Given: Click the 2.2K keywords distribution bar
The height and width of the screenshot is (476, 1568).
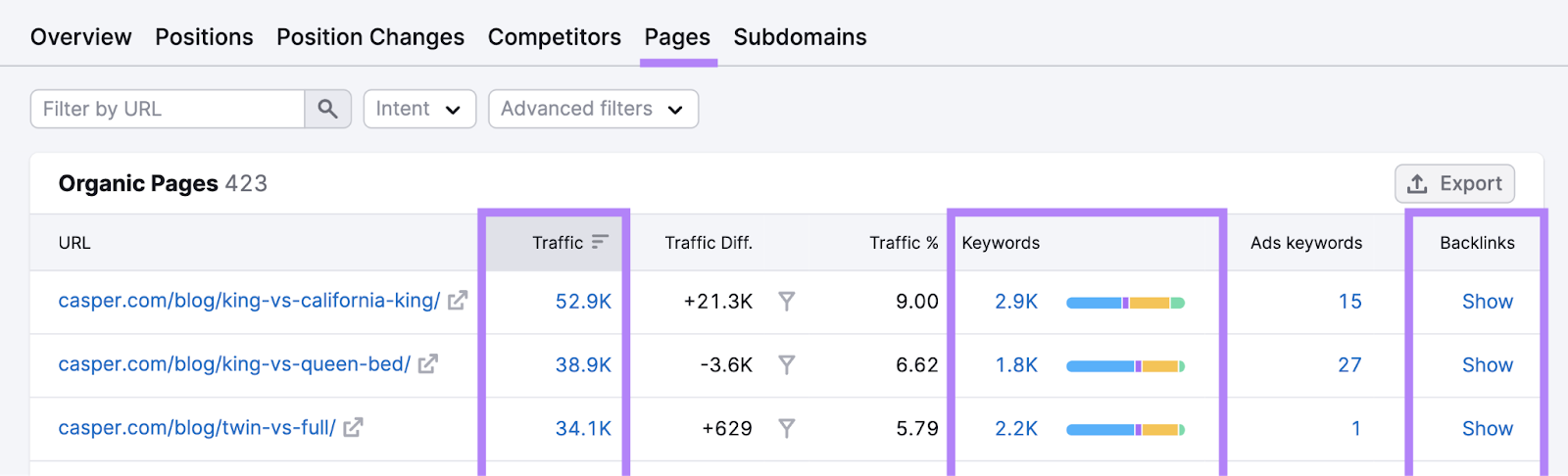Looking at the screenshot, I should (x=1126, y=430).
